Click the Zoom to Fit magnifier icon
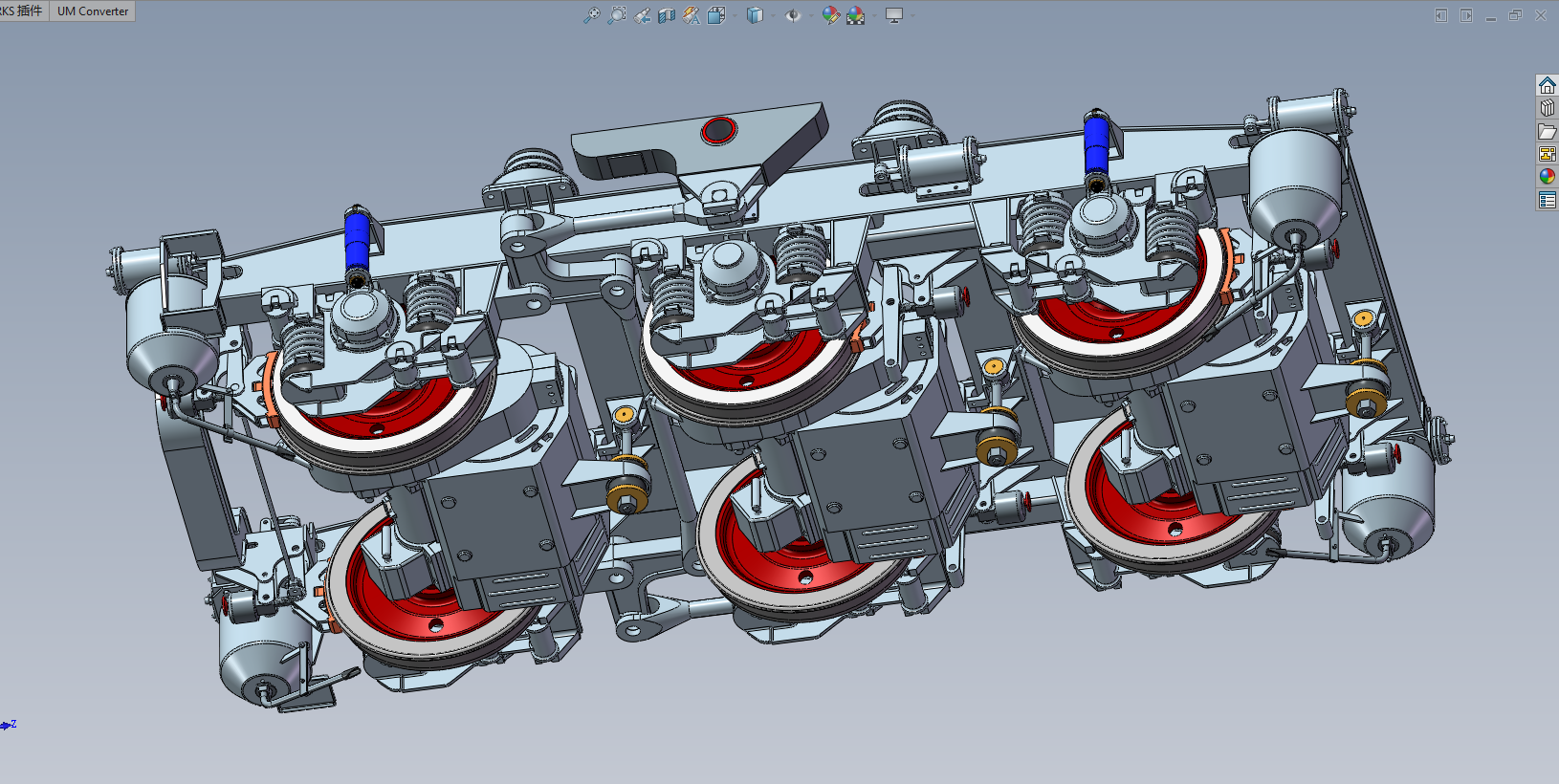 click(x=592, y=15)
